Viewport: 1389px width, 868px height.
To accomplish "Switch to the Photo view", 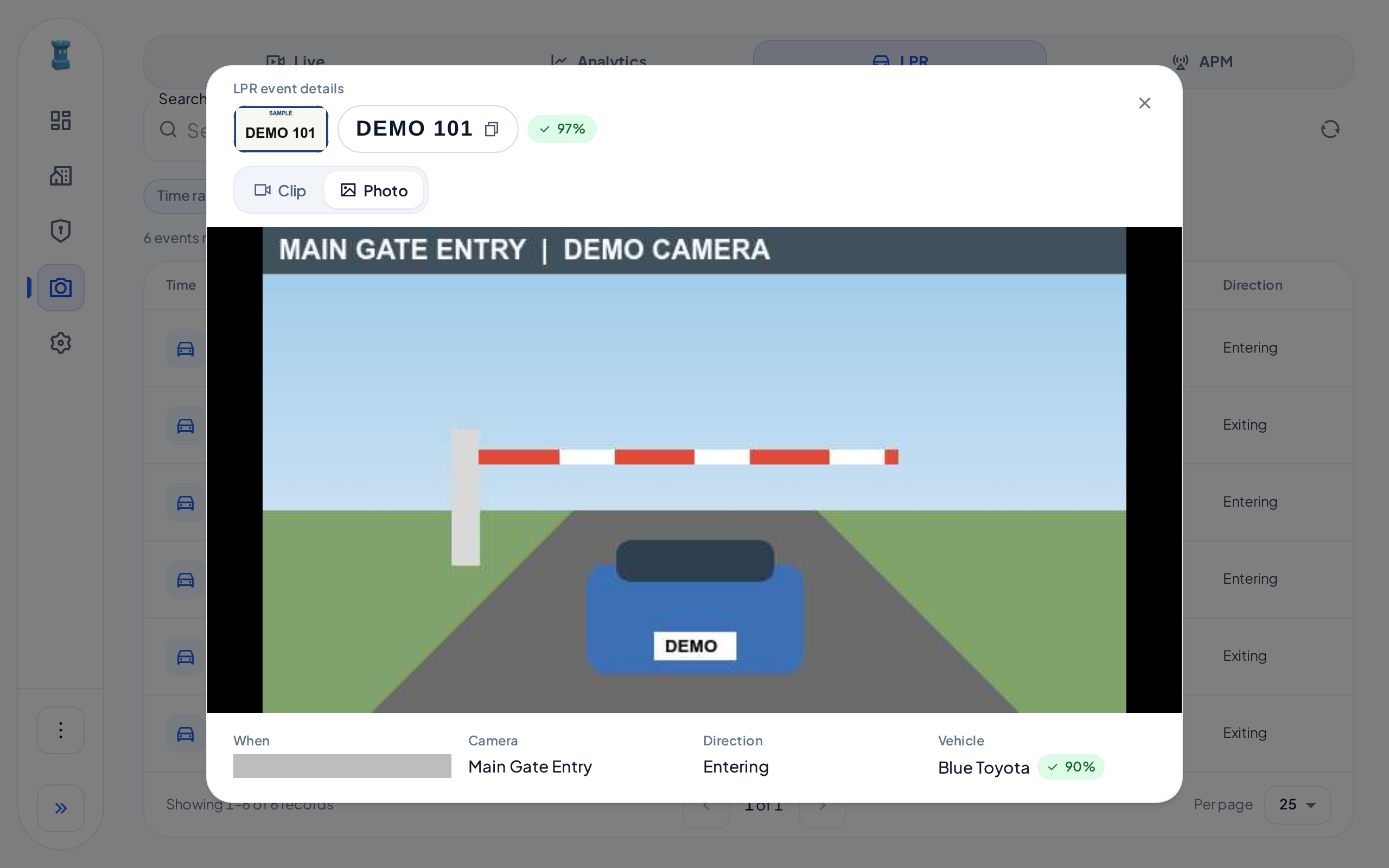I will [374, 190].
